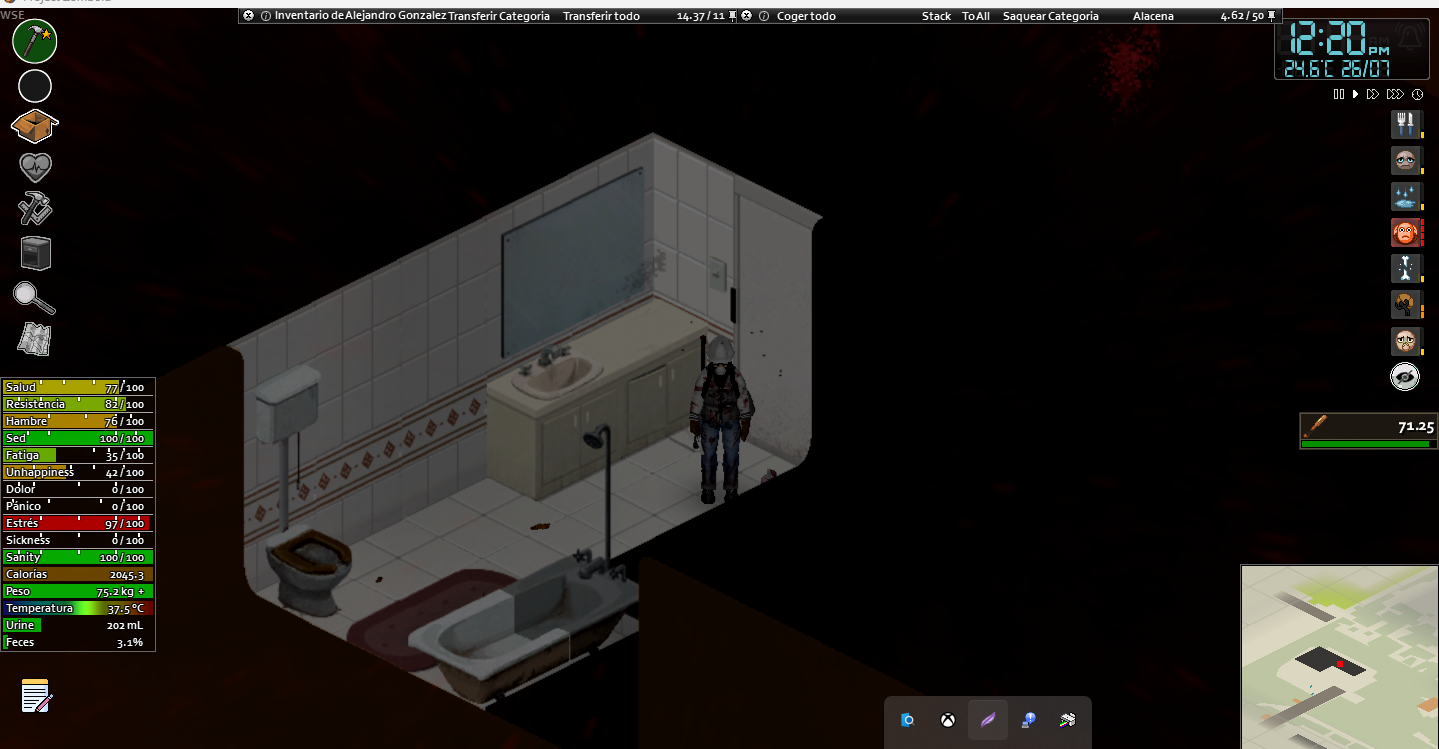The image size is (1439, 749).
Task: Click the Hambre status bar
Action: pos(78,421)
